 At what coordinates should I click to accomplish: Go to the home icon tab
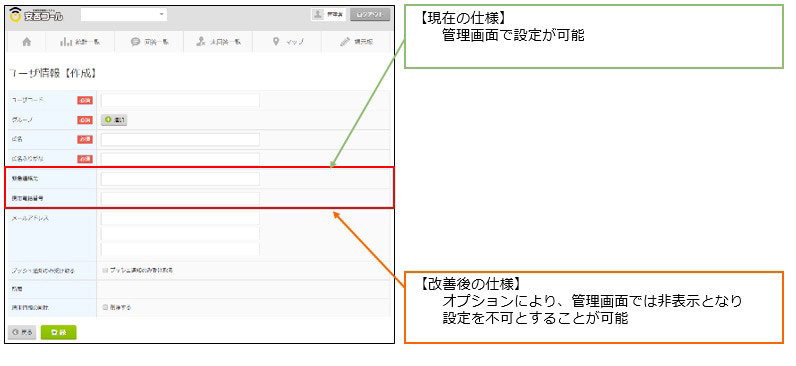coord(27,42)
